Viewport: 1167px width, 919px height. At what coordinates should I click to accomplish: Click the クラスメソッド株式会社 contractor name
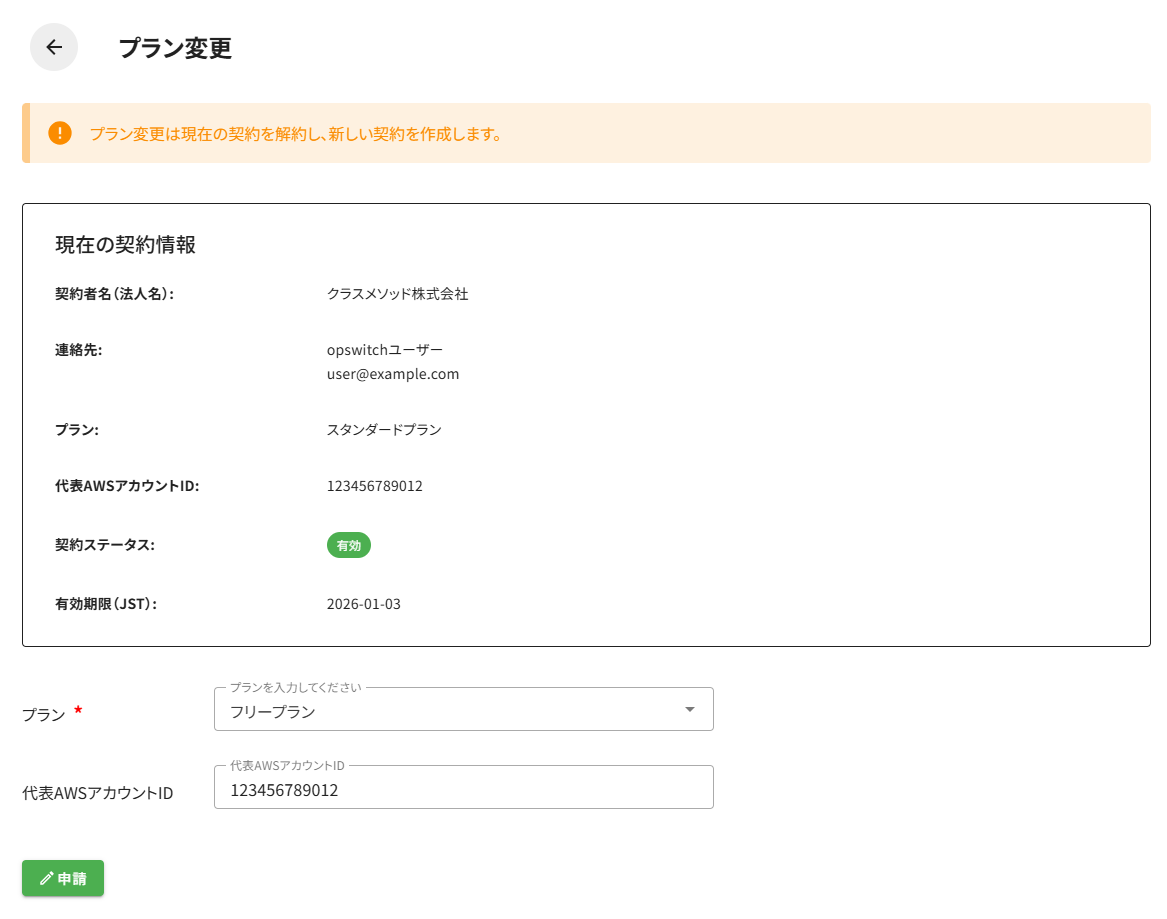click(x=397, y=294)
